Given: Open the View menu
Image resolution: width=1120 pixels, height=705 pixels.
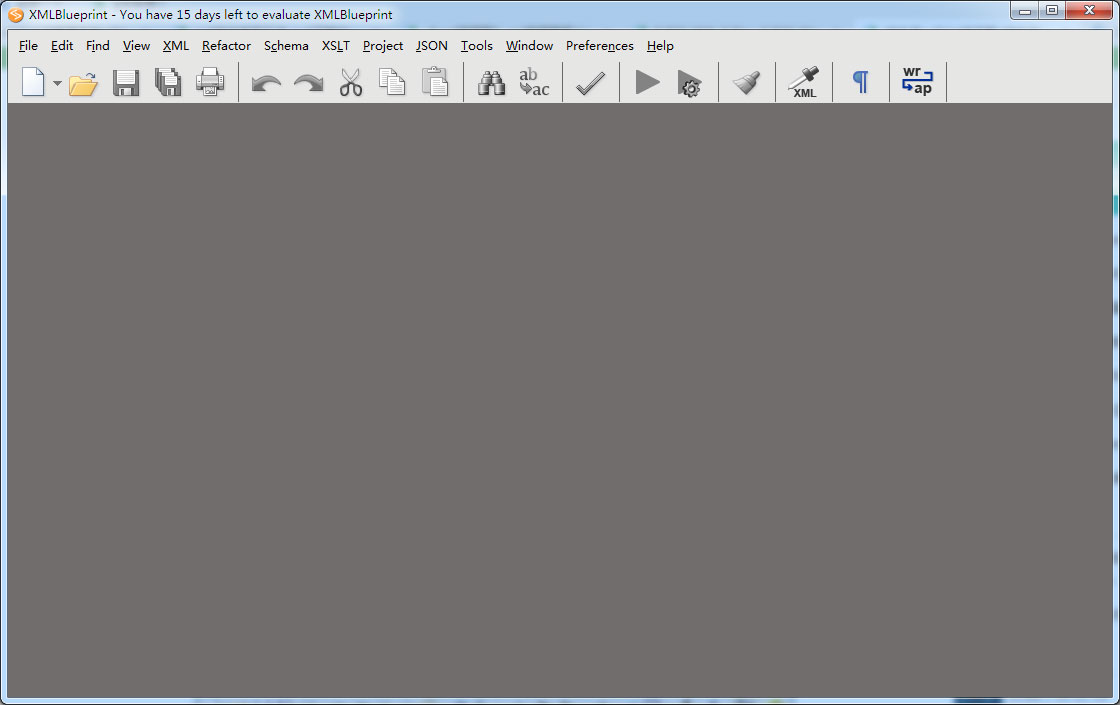Looking at the screenshot, I should [x=136, y=46].
